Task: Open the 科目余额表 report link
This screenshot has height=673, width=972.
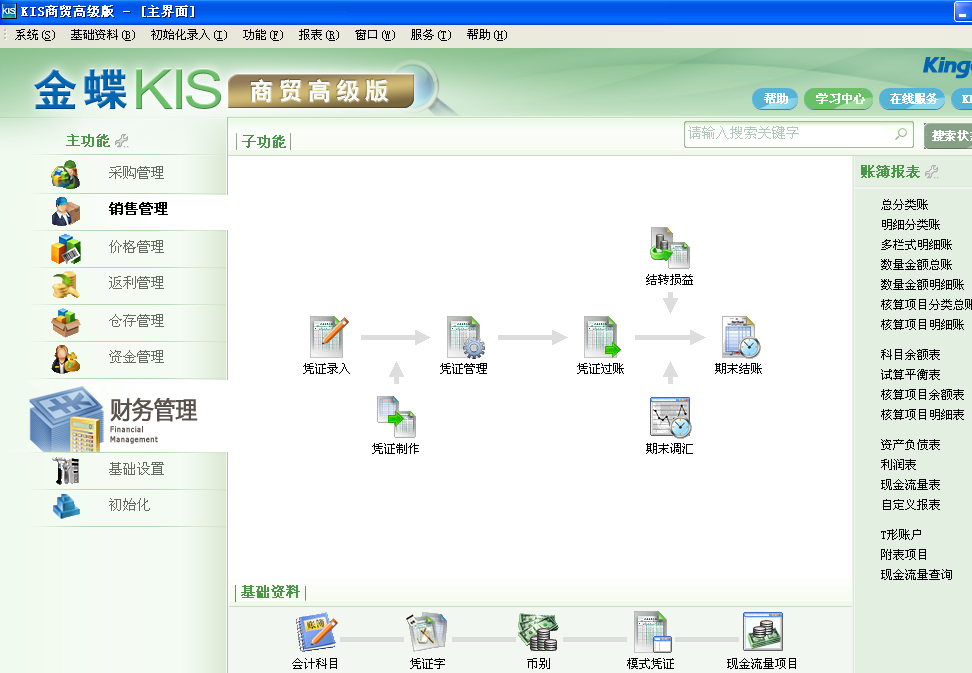Action: [x=911, y=354]
